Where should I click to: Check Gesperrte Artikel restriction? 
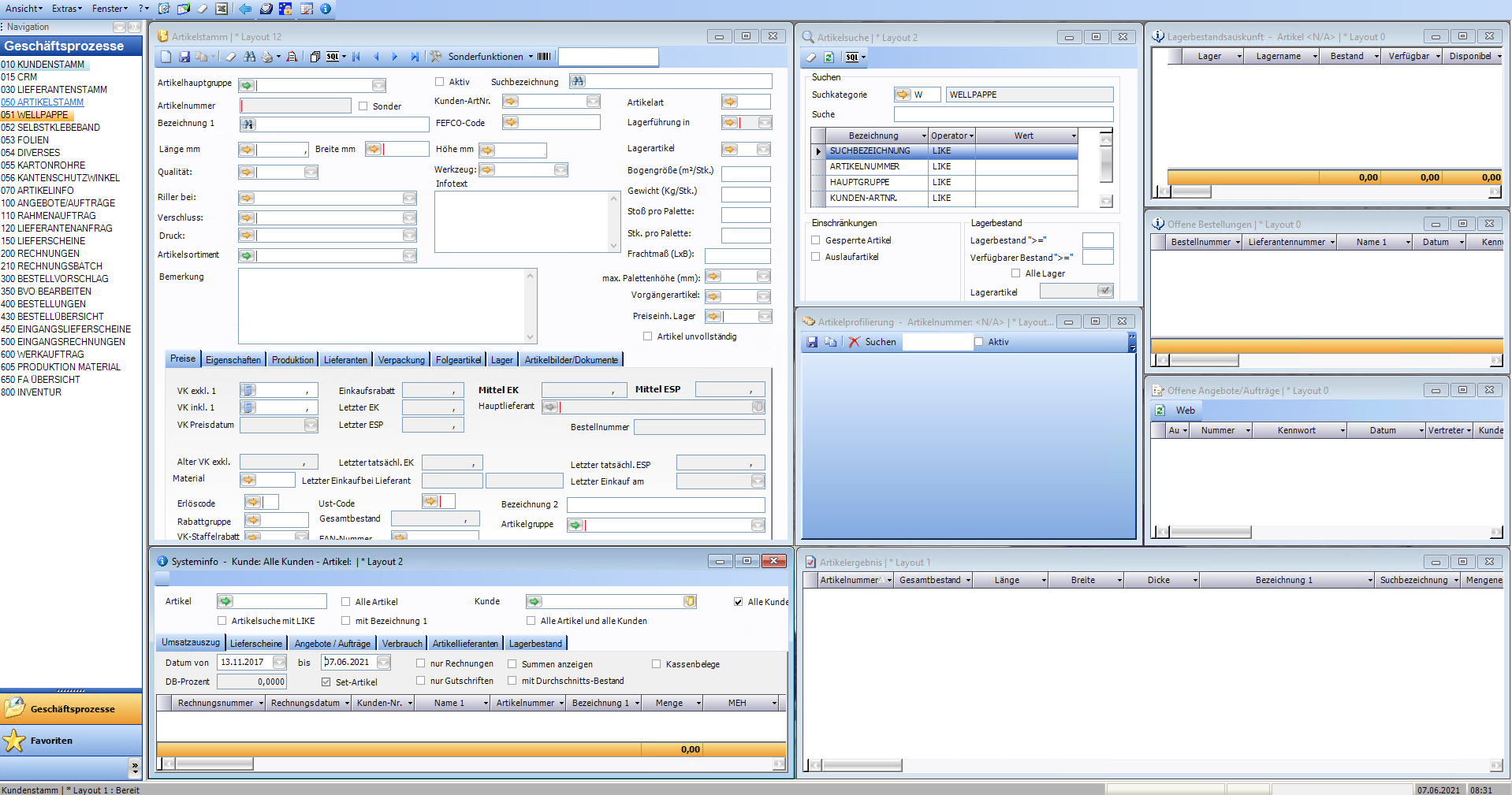[x=816, y=240]
